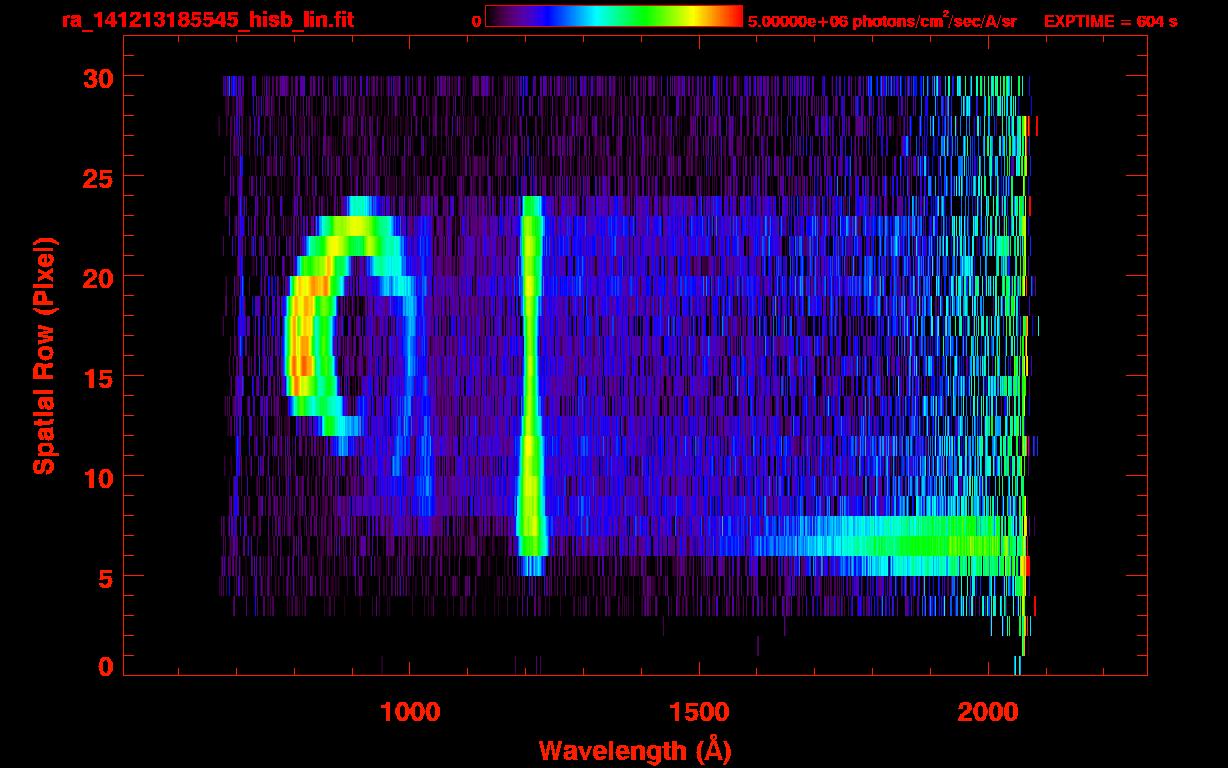Click the rainbow color scale bar

pos(614,17)
